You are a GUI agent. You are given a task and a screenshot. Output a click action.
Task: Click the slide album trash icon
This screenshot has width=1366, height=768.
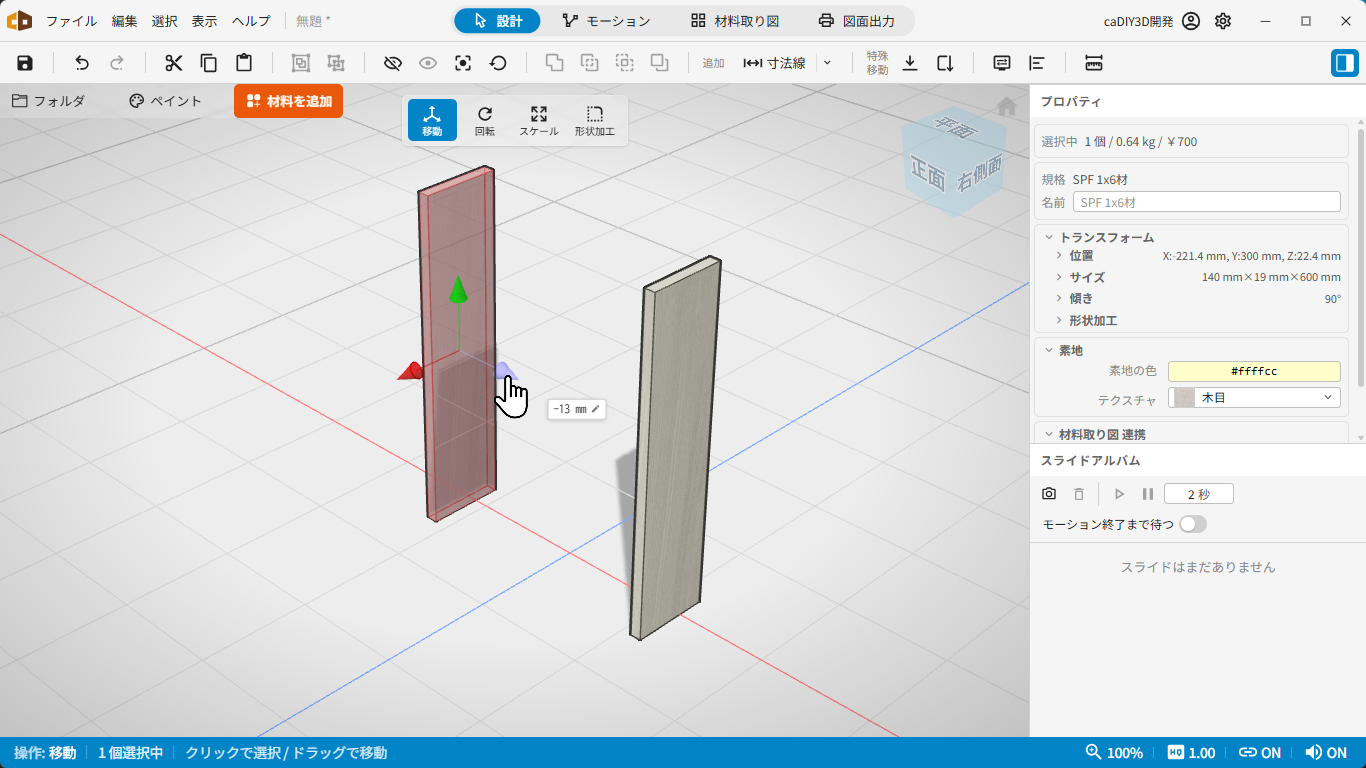[1079, 494]
